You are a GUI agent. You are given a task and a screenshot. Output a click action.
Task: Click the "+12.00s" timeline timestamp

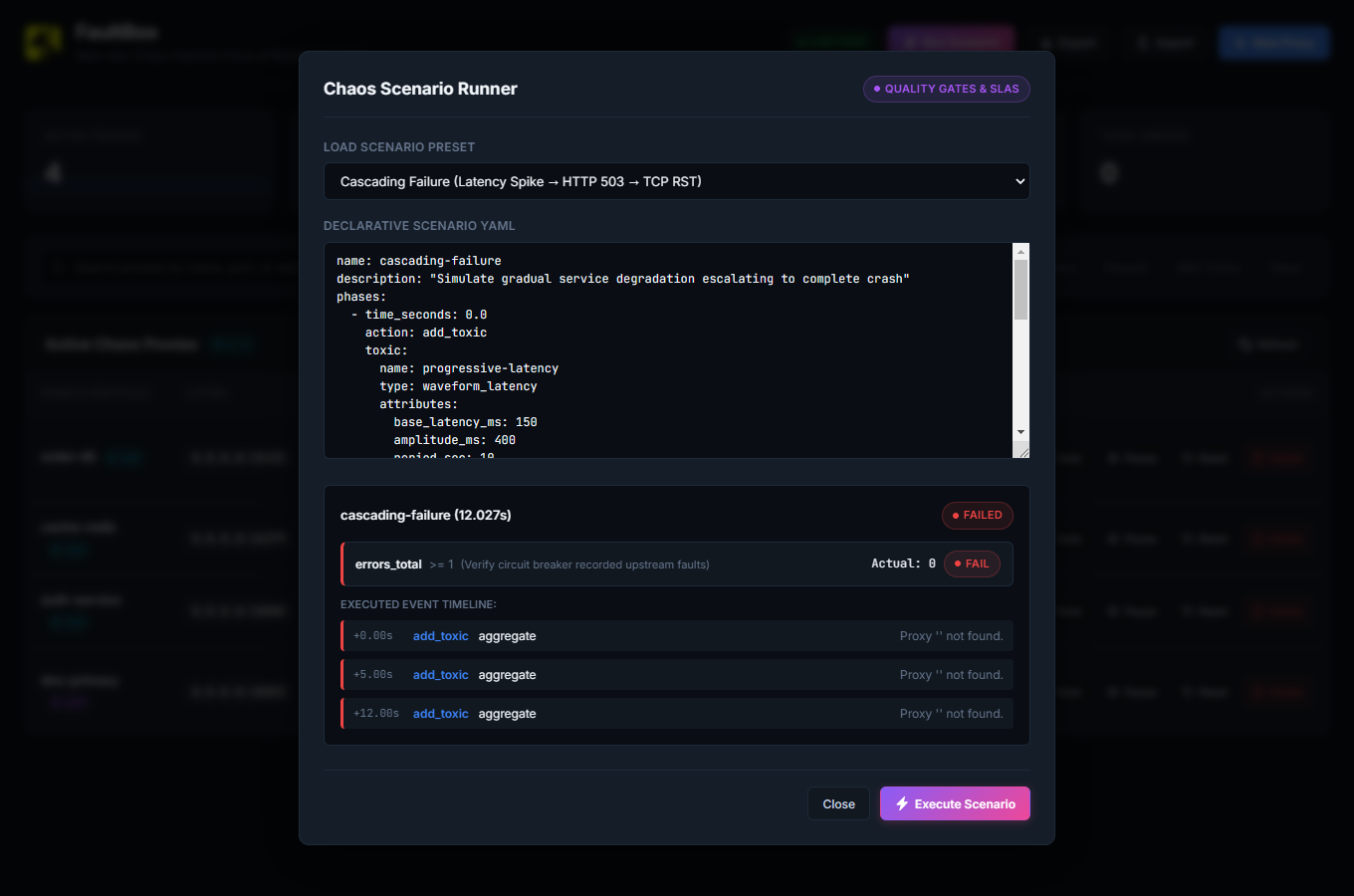tap(376, 714)
